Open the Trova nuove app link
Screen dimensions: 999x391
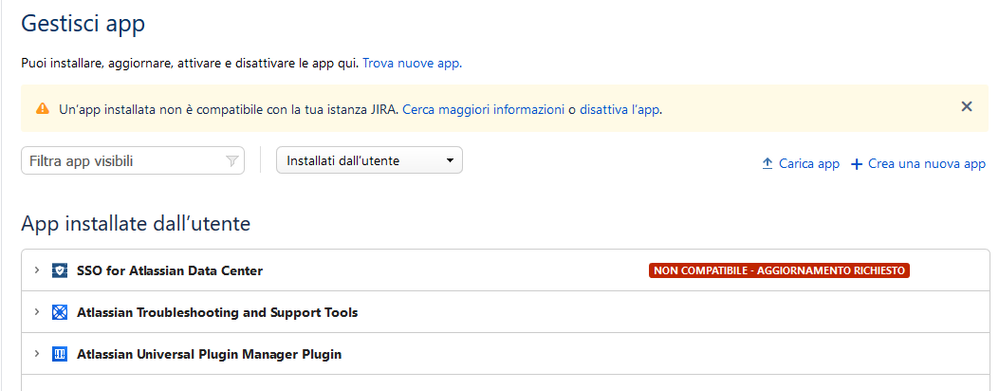412,64
